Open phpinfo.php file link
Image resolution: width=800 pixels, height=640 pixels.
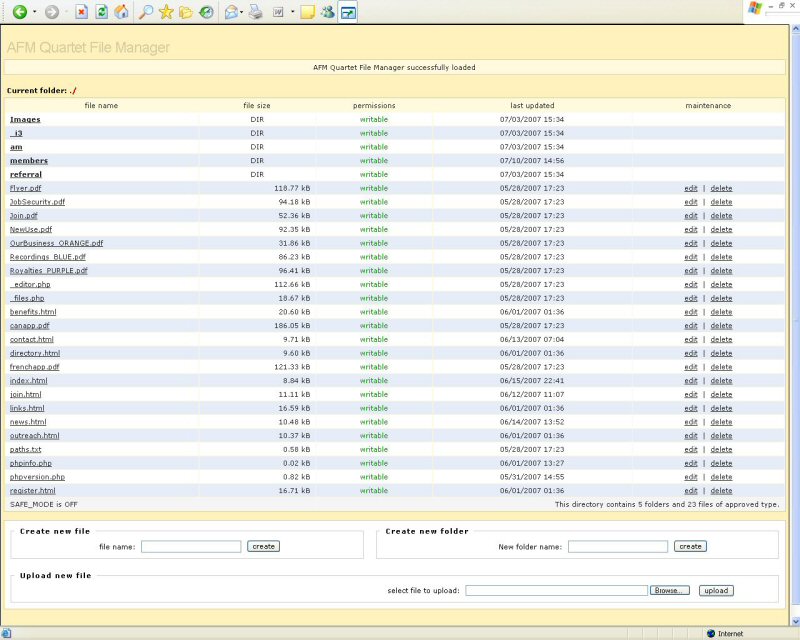tap(31, 463)
